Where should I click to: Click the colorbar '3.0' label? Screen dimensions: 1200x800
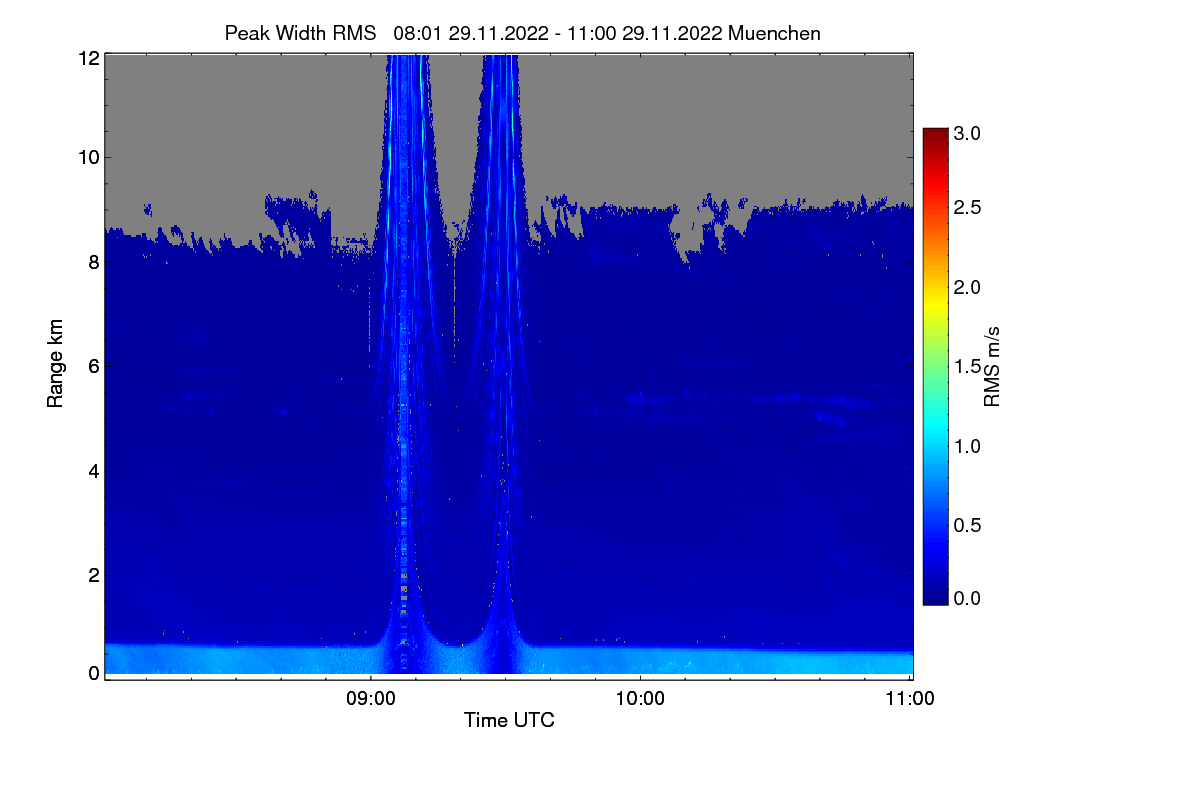pyautogui.click(x=968, y=133)
